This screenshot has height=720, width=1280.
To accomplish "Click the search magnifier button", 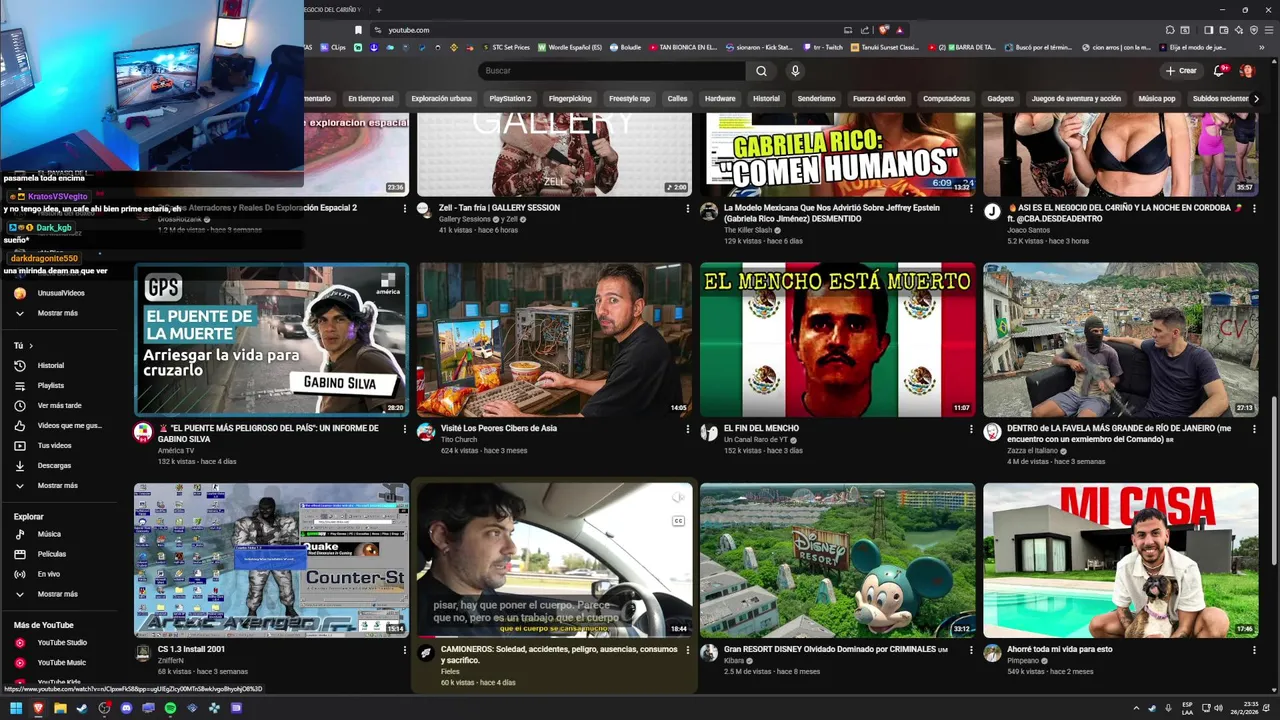I will (761, 71).
